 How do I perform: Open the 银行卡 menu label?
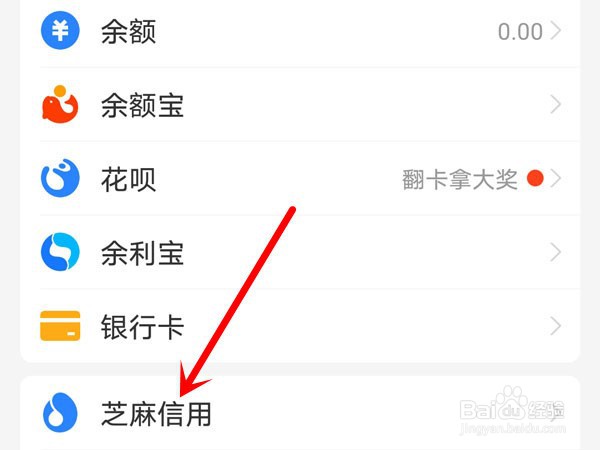[142, 327]
